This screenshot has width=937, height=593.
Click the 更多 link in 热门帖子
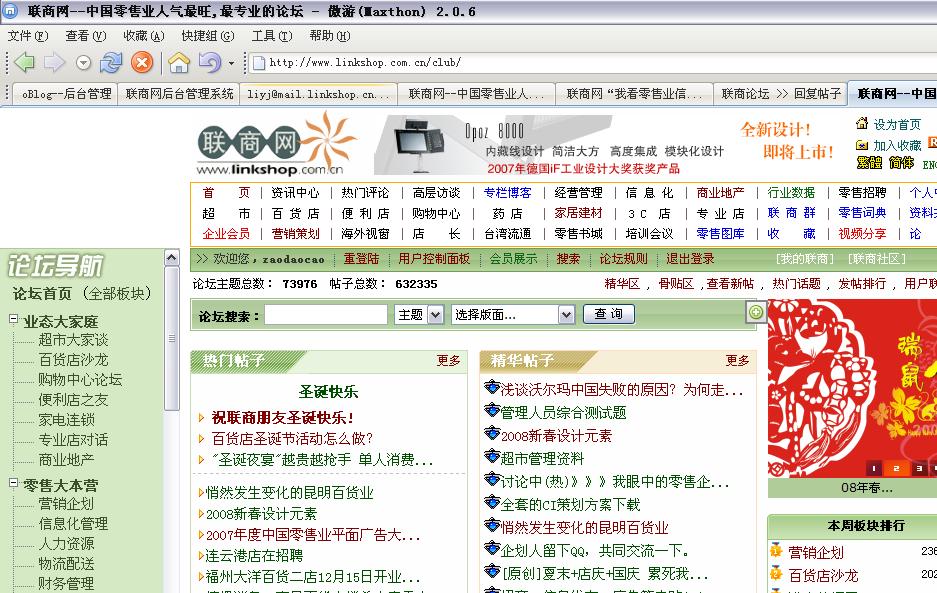coord(448,360)
